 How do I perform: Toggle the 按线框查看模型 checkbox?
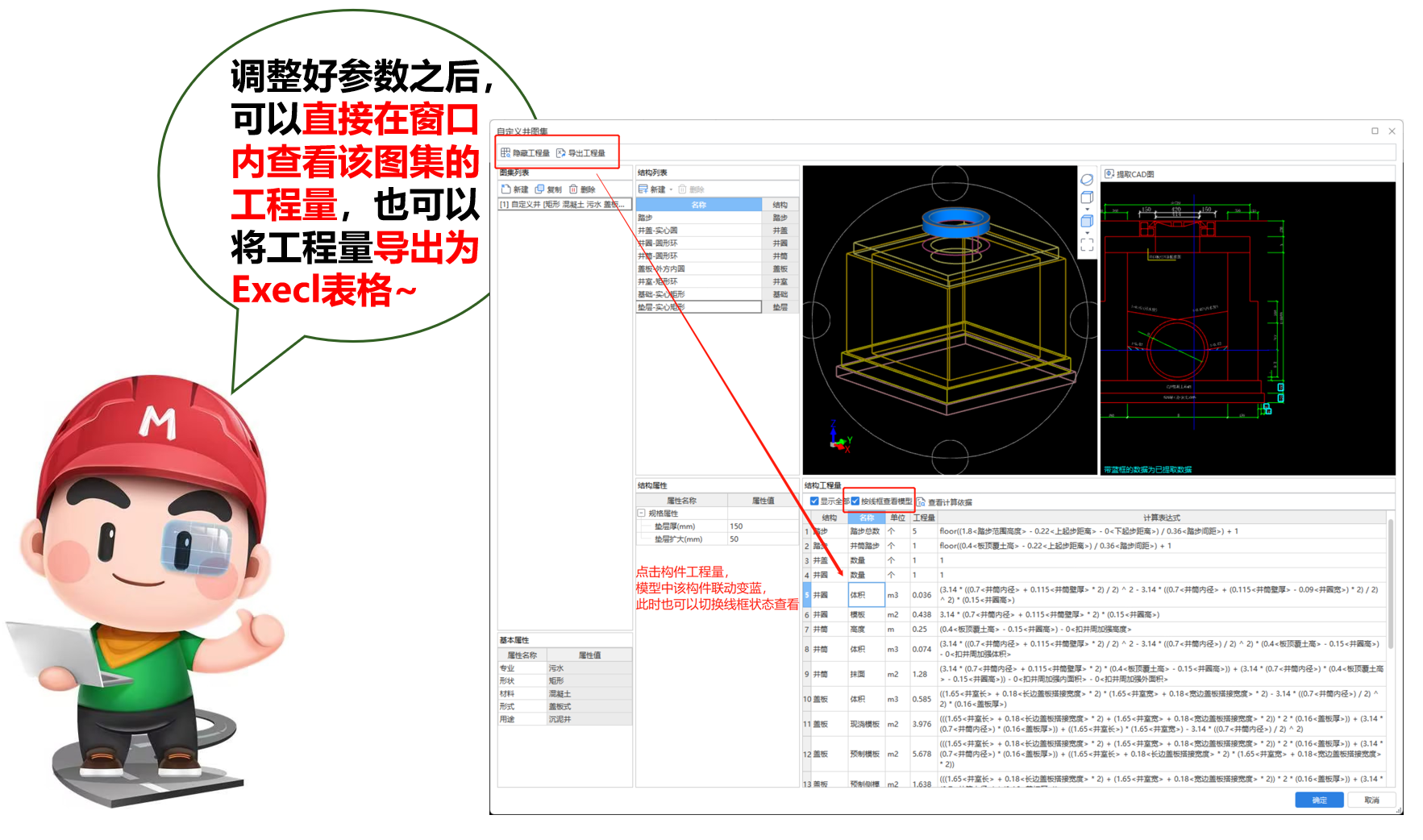pyautogui.click(x=856, y=501)
